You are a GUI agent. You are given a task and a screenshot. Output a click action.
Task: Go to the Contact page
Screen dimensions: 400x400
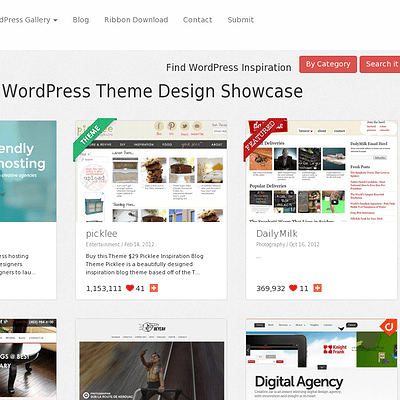pos(197,20)
